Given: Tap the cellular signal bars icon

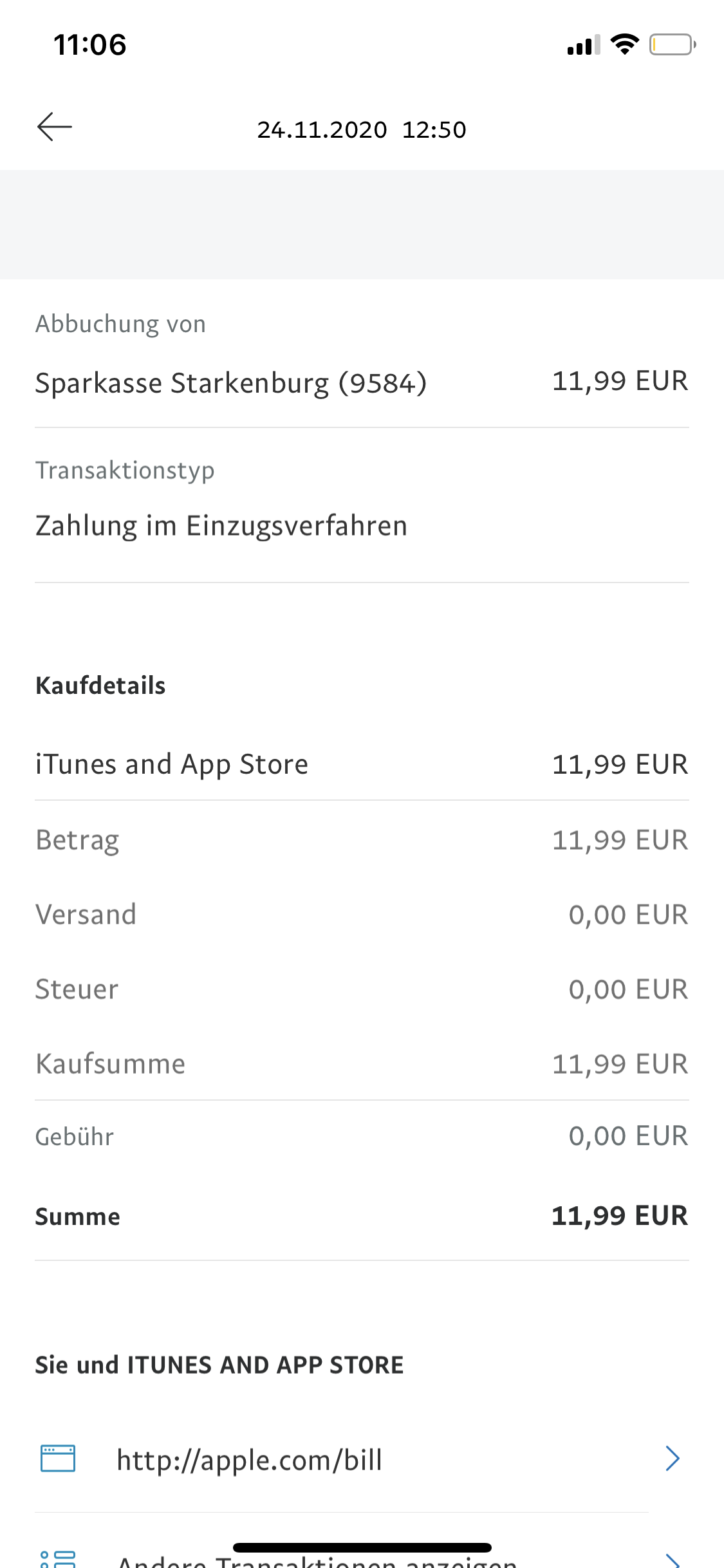Looking at the screenshot, I should tap(583, 45).
